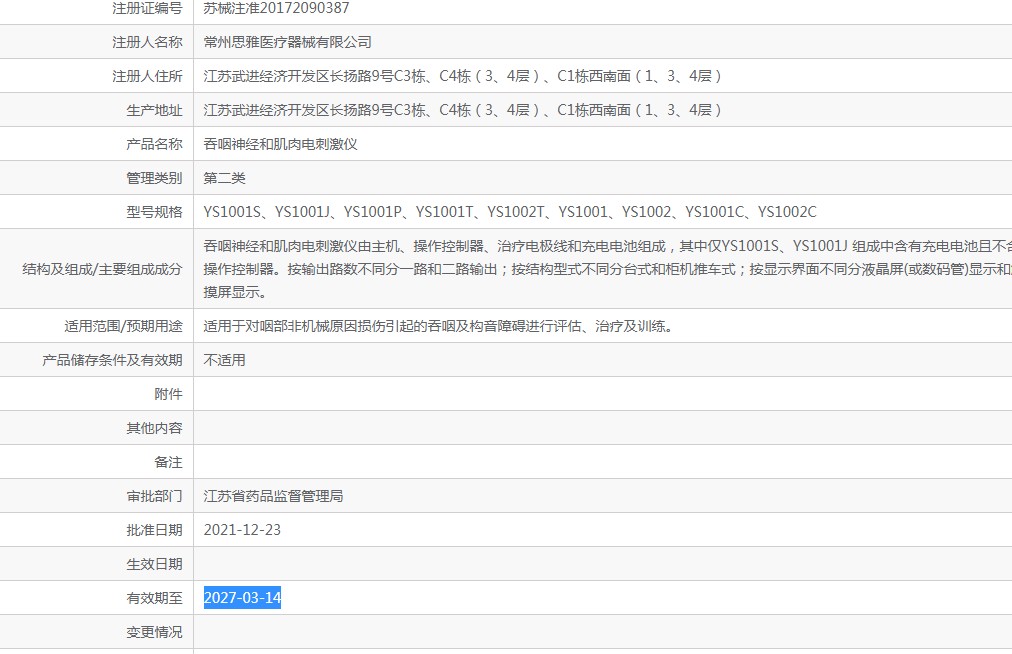
Task: Click the highlighted date 2027-03-14
Action: coord(242,598)
